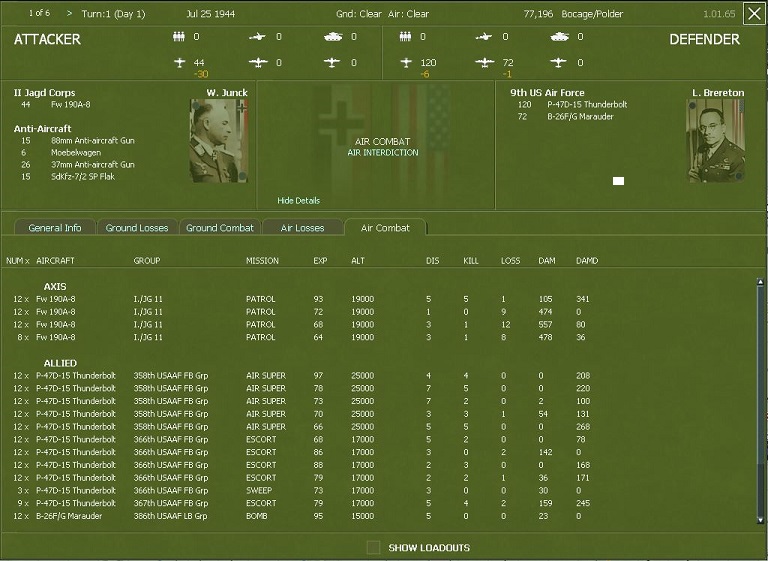Click the defender utility aircraft icon
The image size is (768, 561).
tap(558, 63)
